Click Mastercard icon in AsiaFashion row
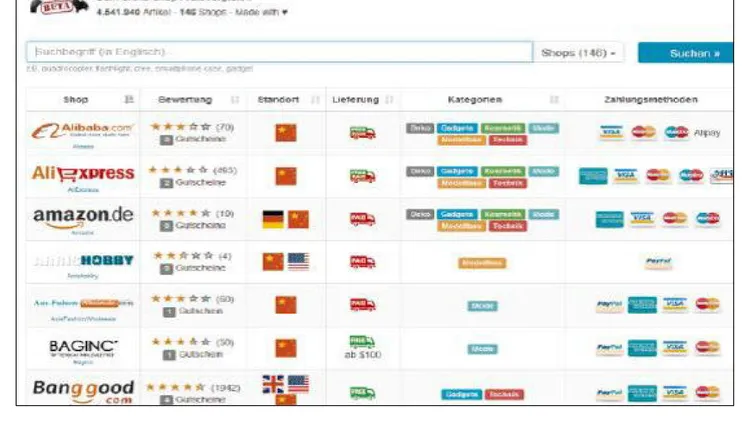 pos(707,305)
